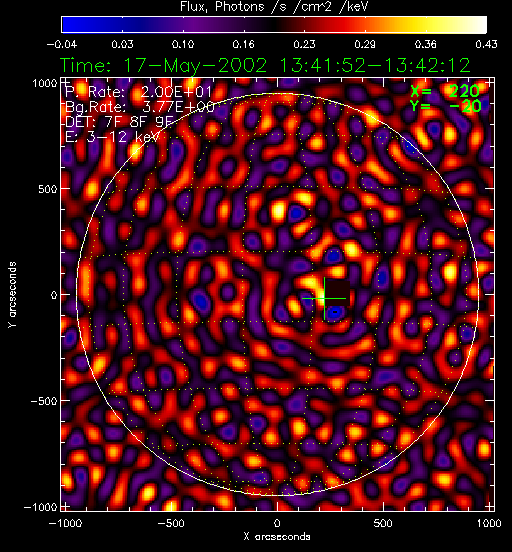This screenshot has height=552, width=512.
Task: Click the E: 3-12 keV text
Action: [112, 137]
